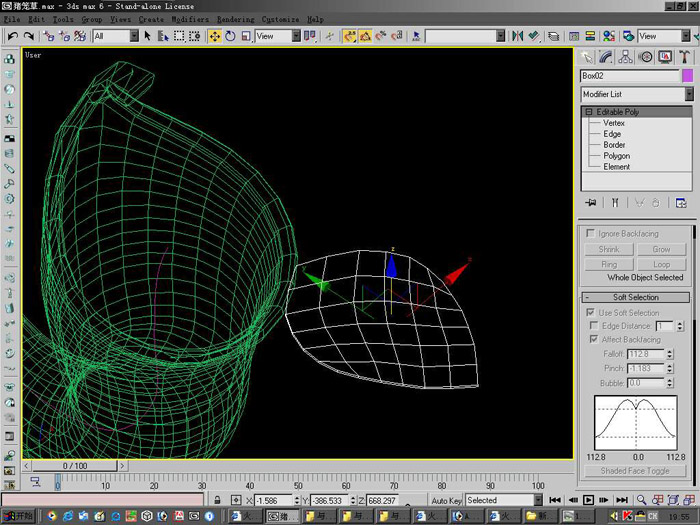The image size is (700, 525).
Task: Open the Motion command panel tab
Action: pos(645,57)
